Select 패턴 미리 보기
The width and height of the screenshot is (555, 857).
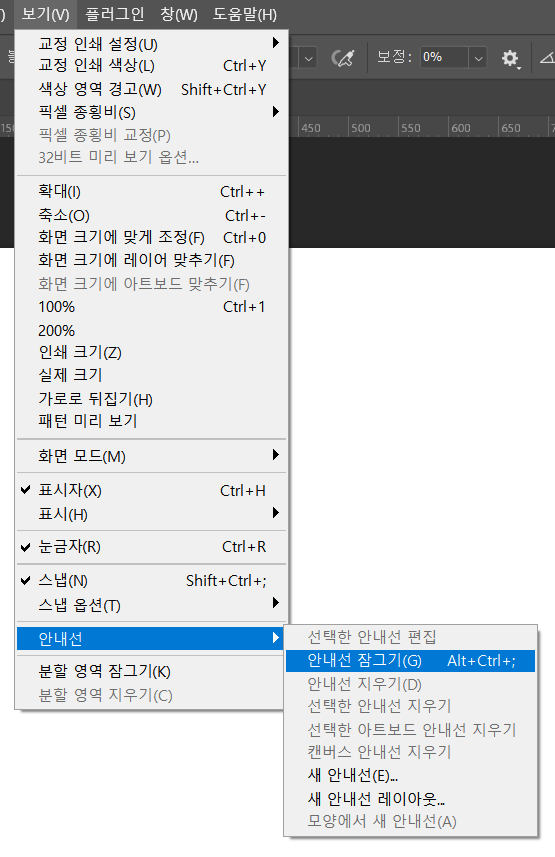coord(152,421)
